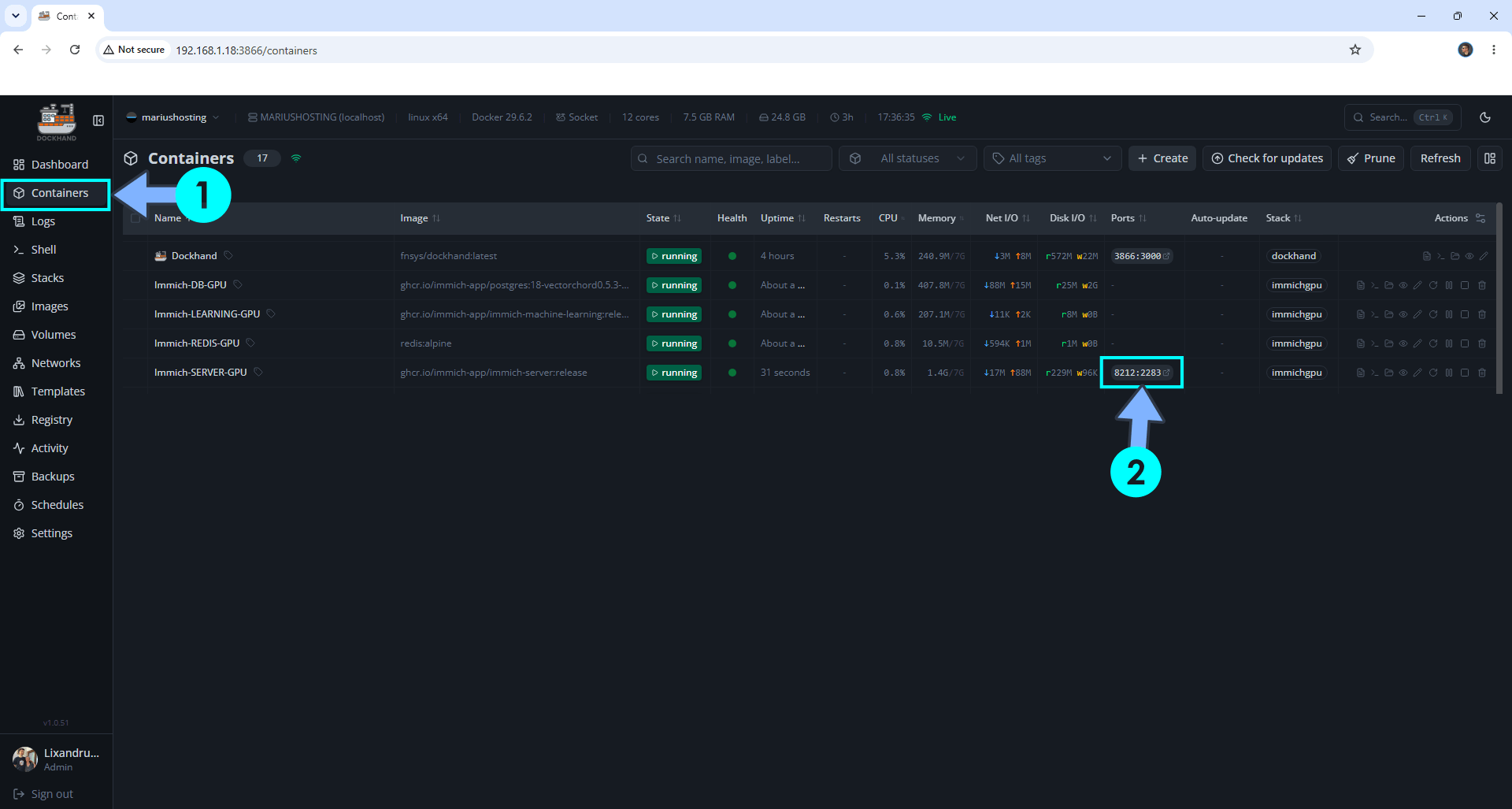
Task: Open column settings next to Actions
Action: [x=1480, y=218]
